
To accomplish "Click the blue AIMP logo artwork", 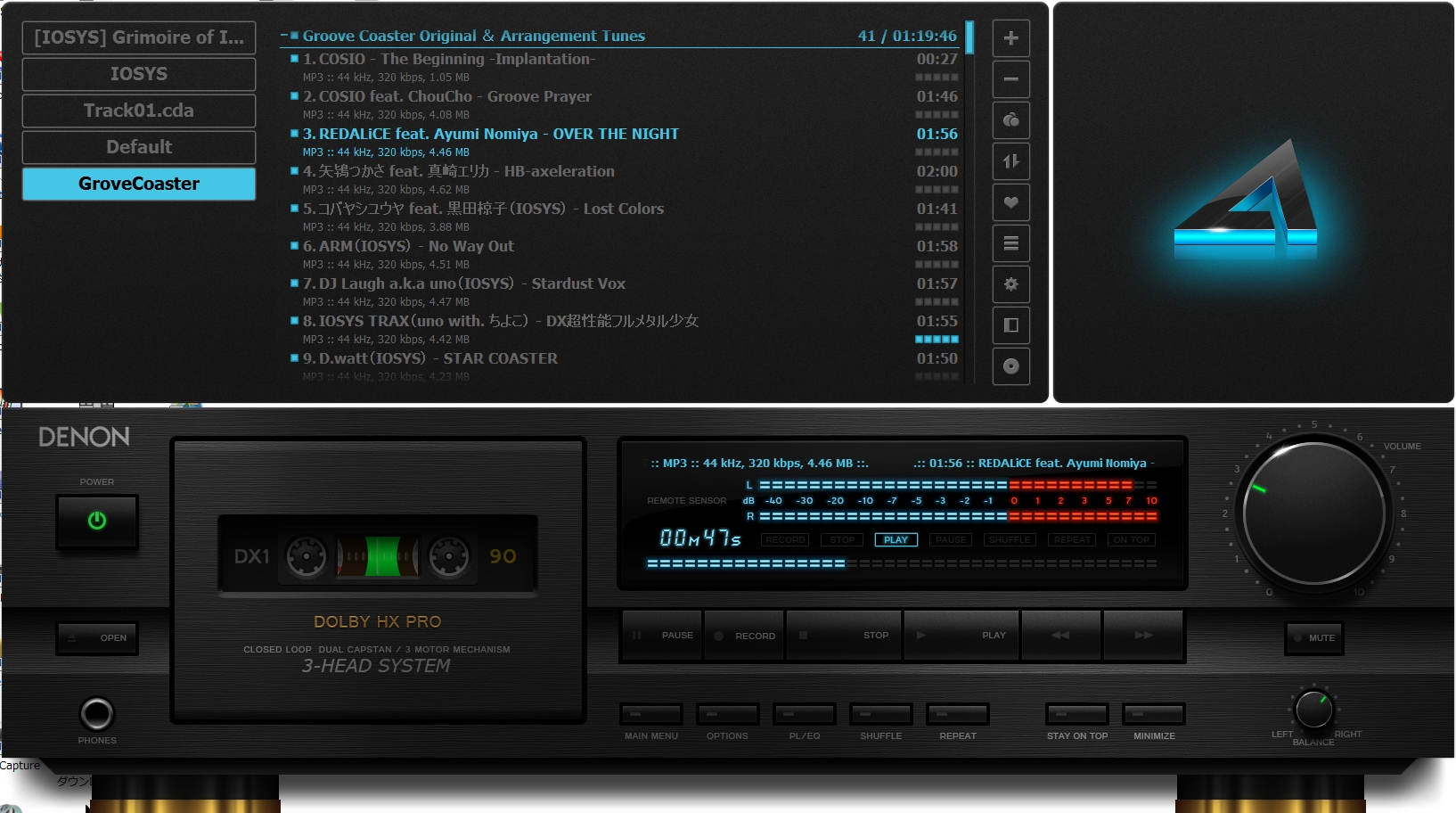I will coord(1246,201).
